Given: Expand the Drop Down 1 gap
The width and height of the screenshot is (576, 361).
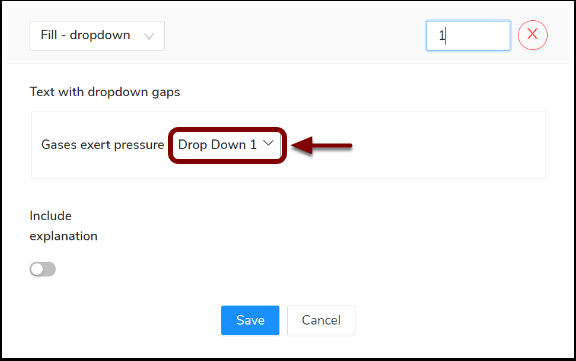Looking at the screenshot, I should click(x=227, y=145).
